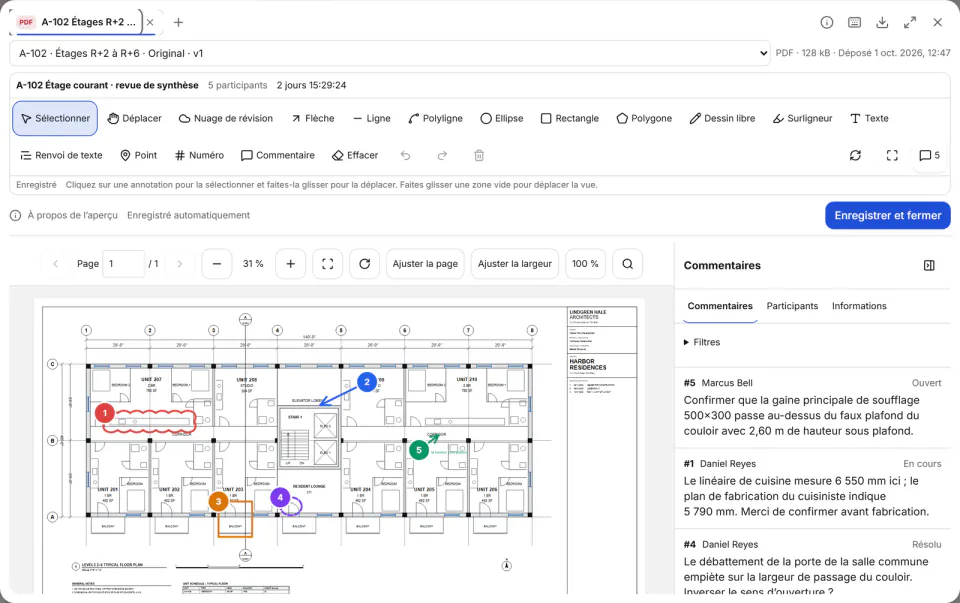This screenshot has height=603, width=960.
Task: Open search with the magnifier icon
Action: point(628,264)
